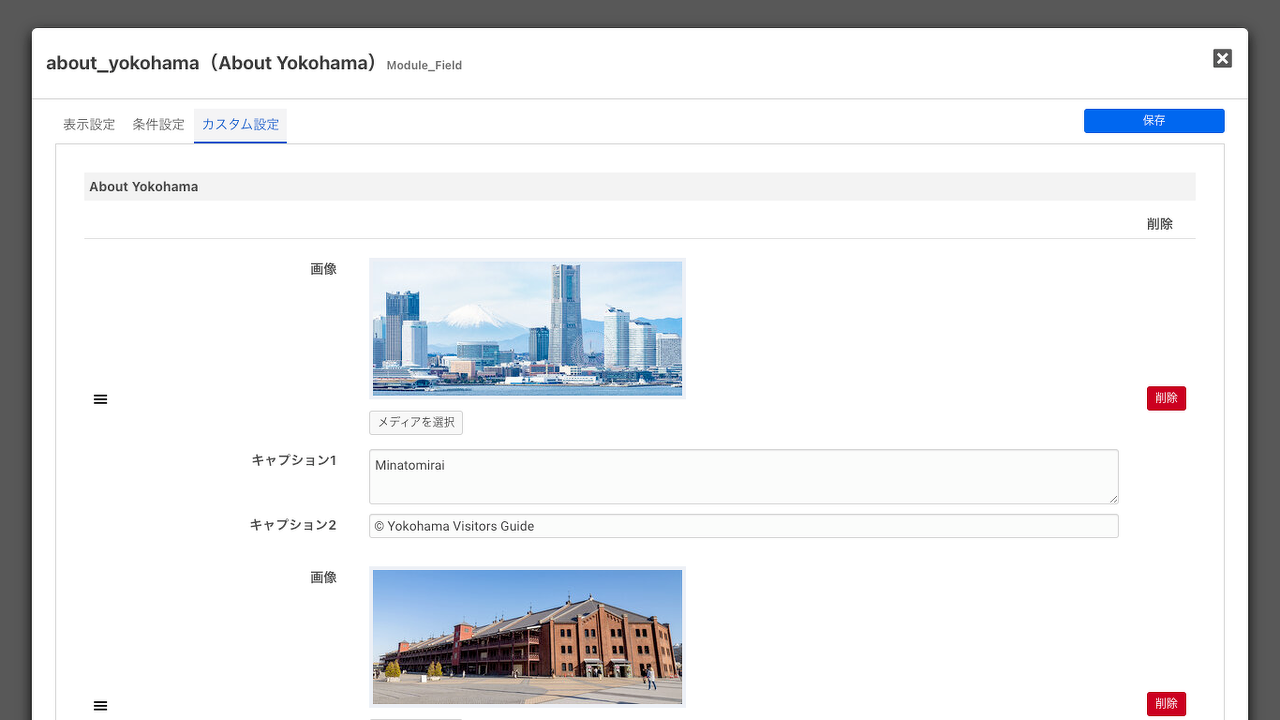
Task: Delete the Minatomirai entry with the red 削除 button
Action: click(1166, 398)
